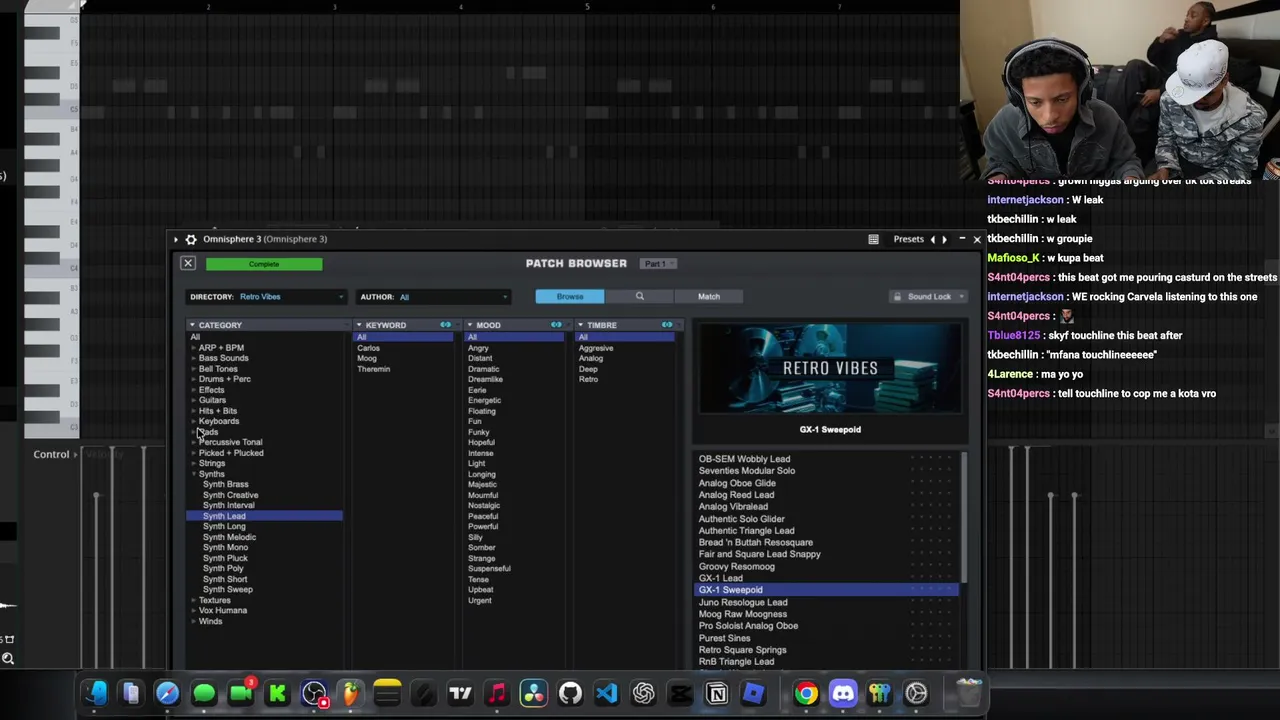
Task: Open Discord from the Dock
Action: (843, 693)
